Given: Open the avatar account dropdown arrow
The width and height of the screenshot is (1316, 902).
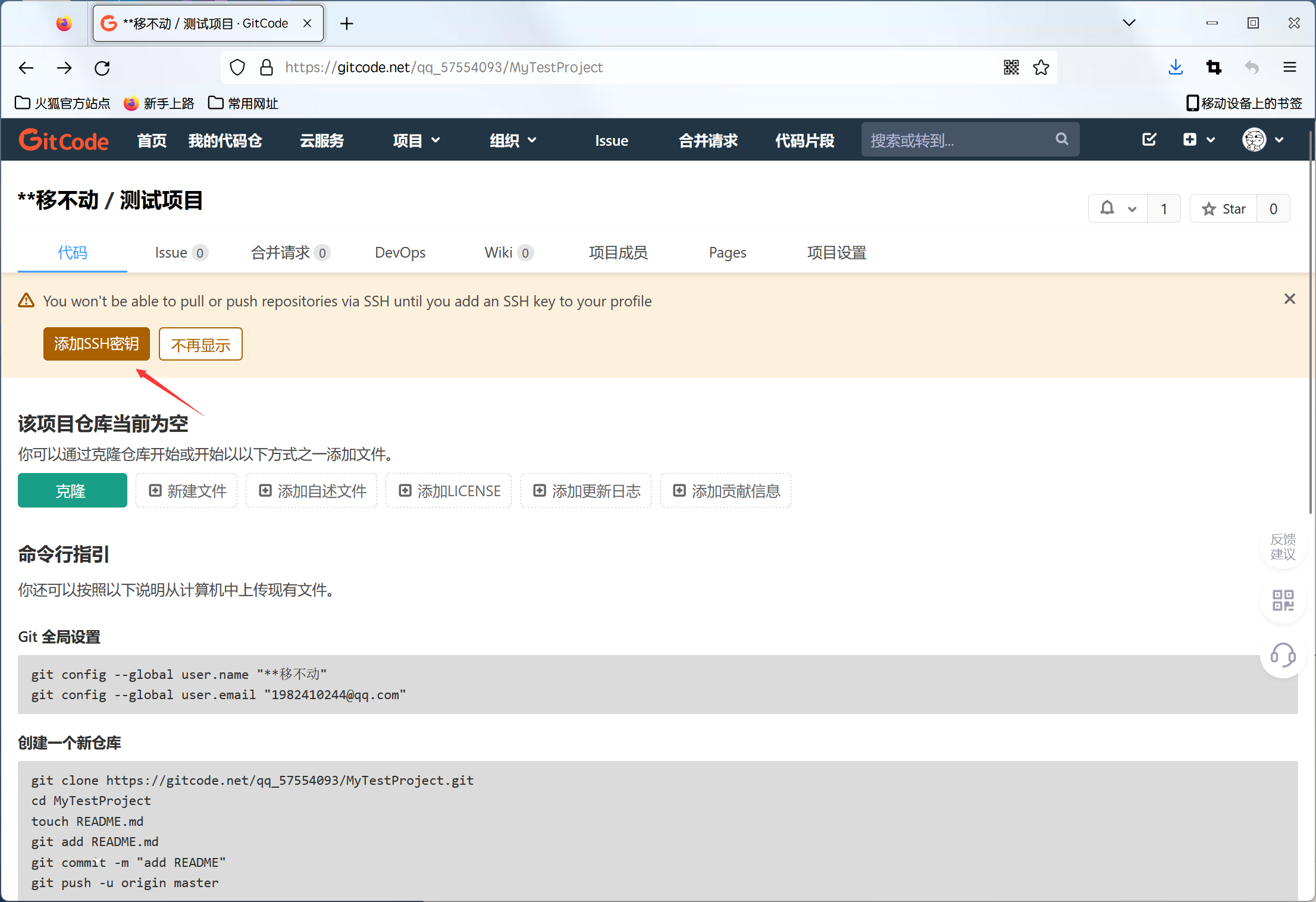Looking at the screenshot, I should (x=1279, y=139).
